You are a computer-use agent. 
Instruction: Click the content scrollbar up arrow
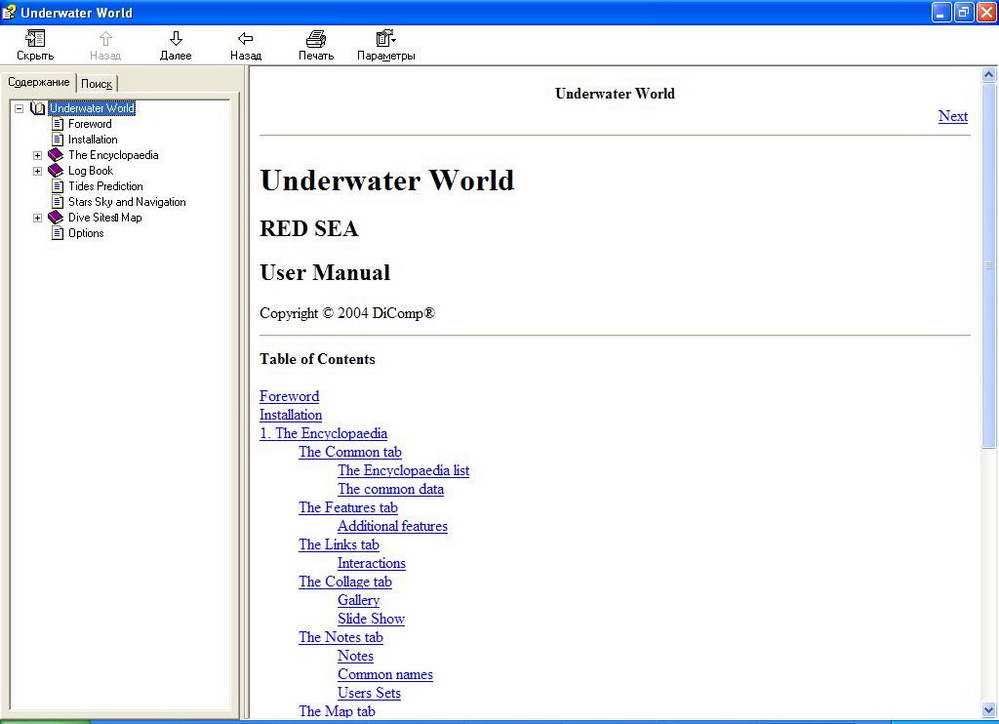988,75
